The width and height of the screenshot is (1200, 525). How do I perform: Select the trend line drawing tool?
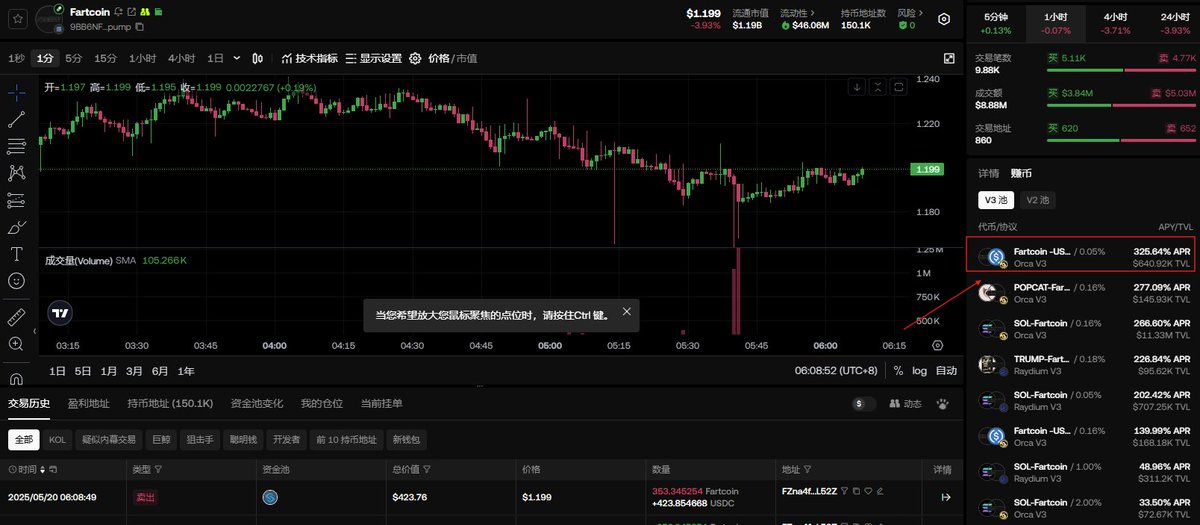point(17,120)
